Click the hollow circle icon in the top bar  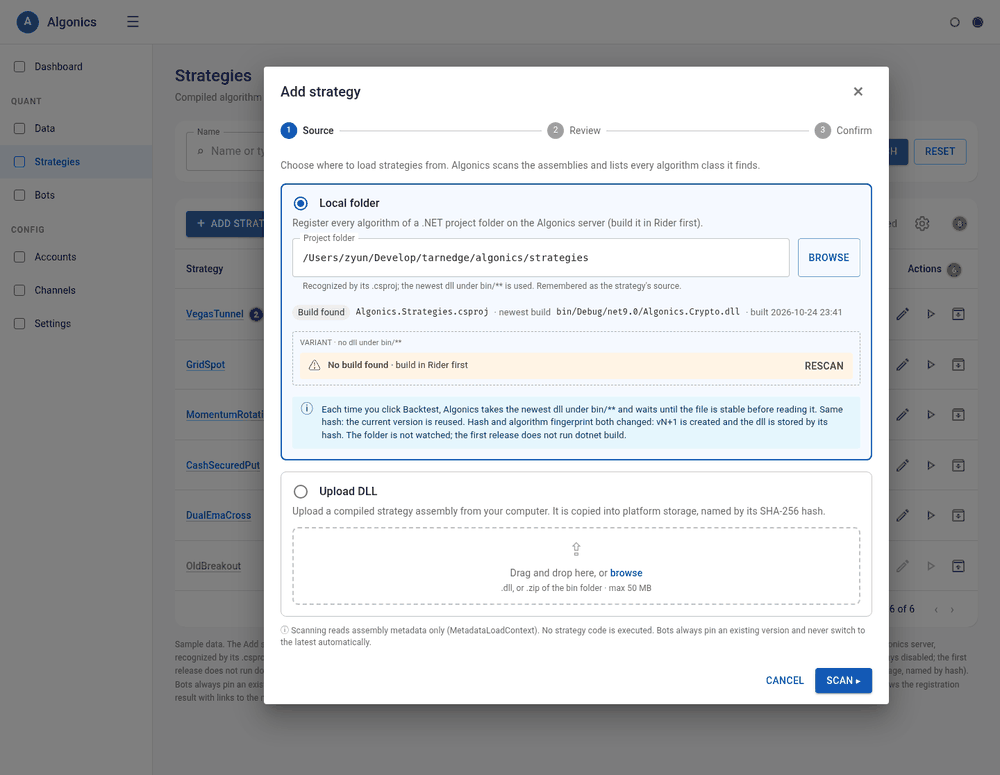click(955, 22)
